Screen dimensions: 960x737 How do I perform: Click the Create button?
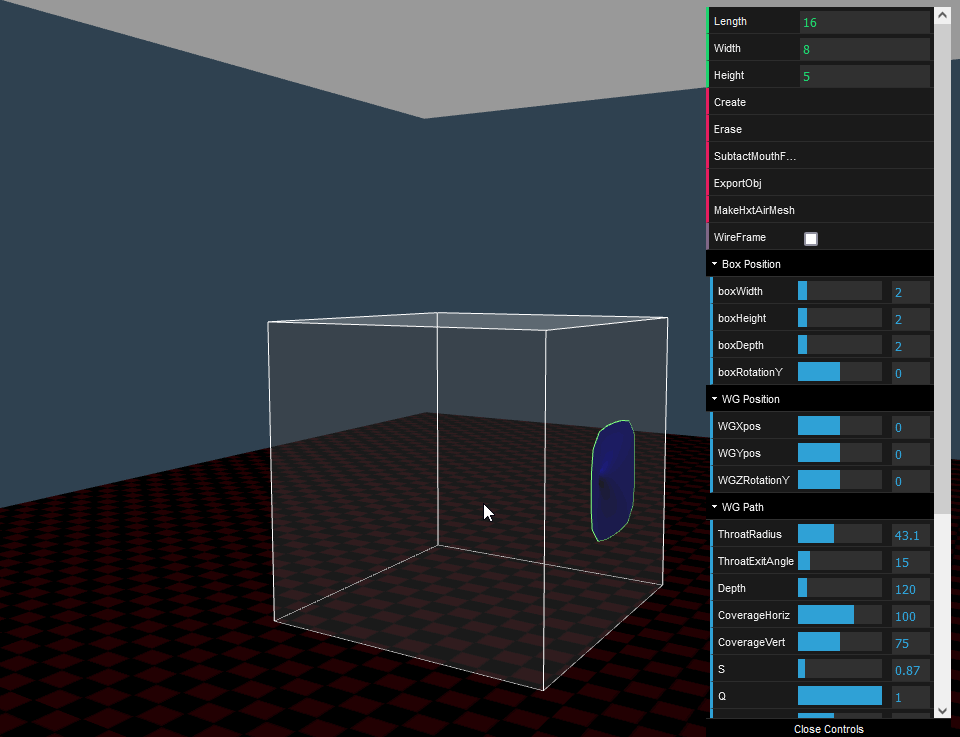click(820, 102)
